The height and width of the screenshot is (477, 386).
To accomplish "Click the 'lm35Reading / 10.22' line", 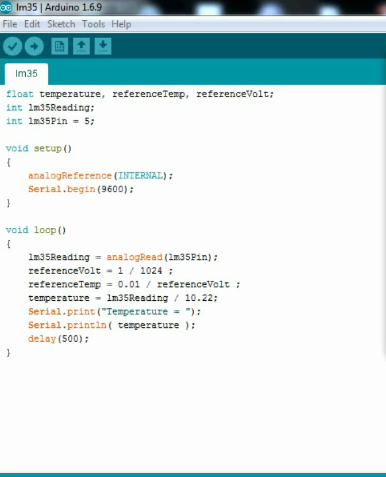I will [123, 298].
